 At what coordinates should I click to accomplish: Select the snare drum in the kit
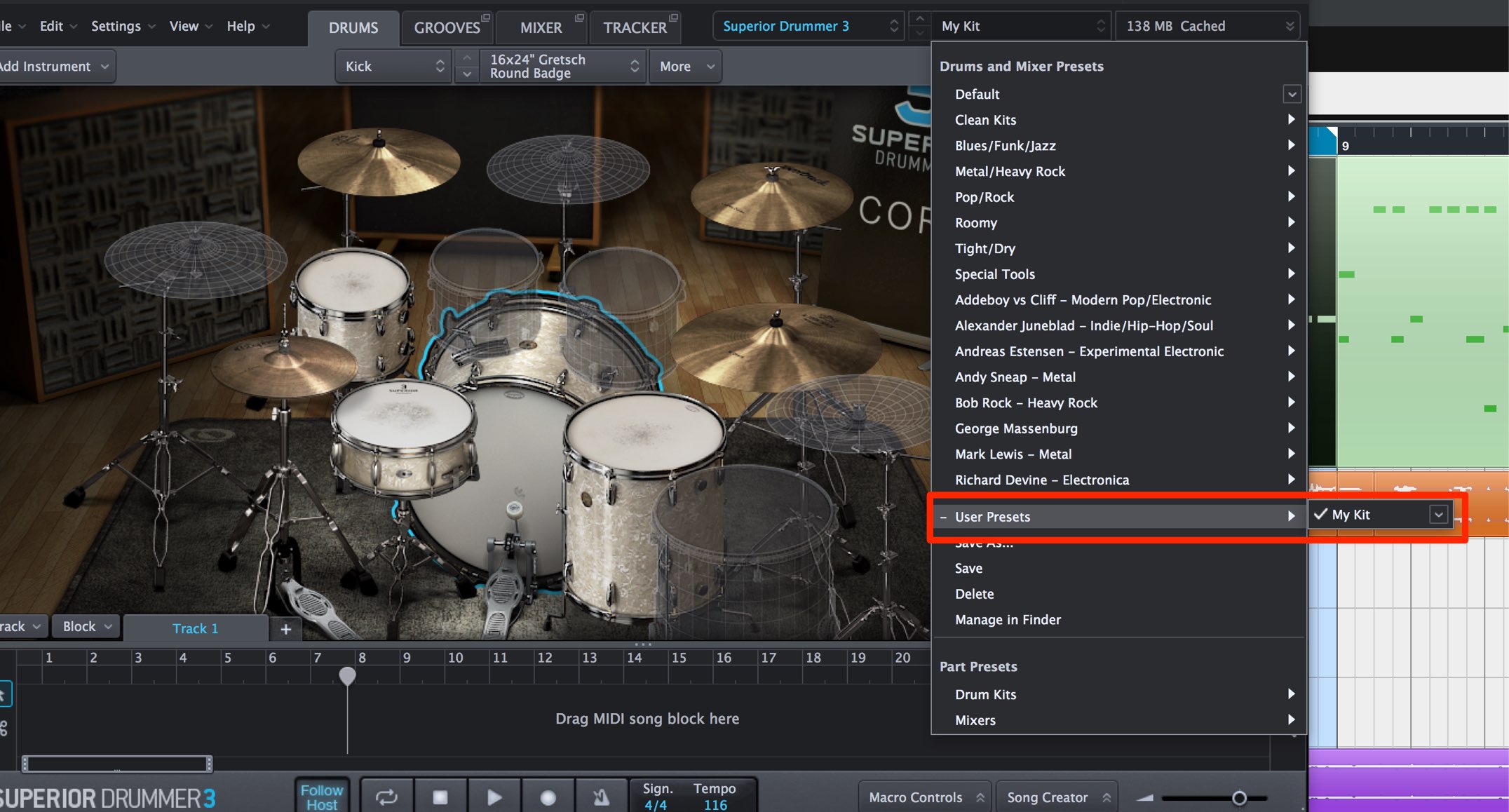(405, 438)
